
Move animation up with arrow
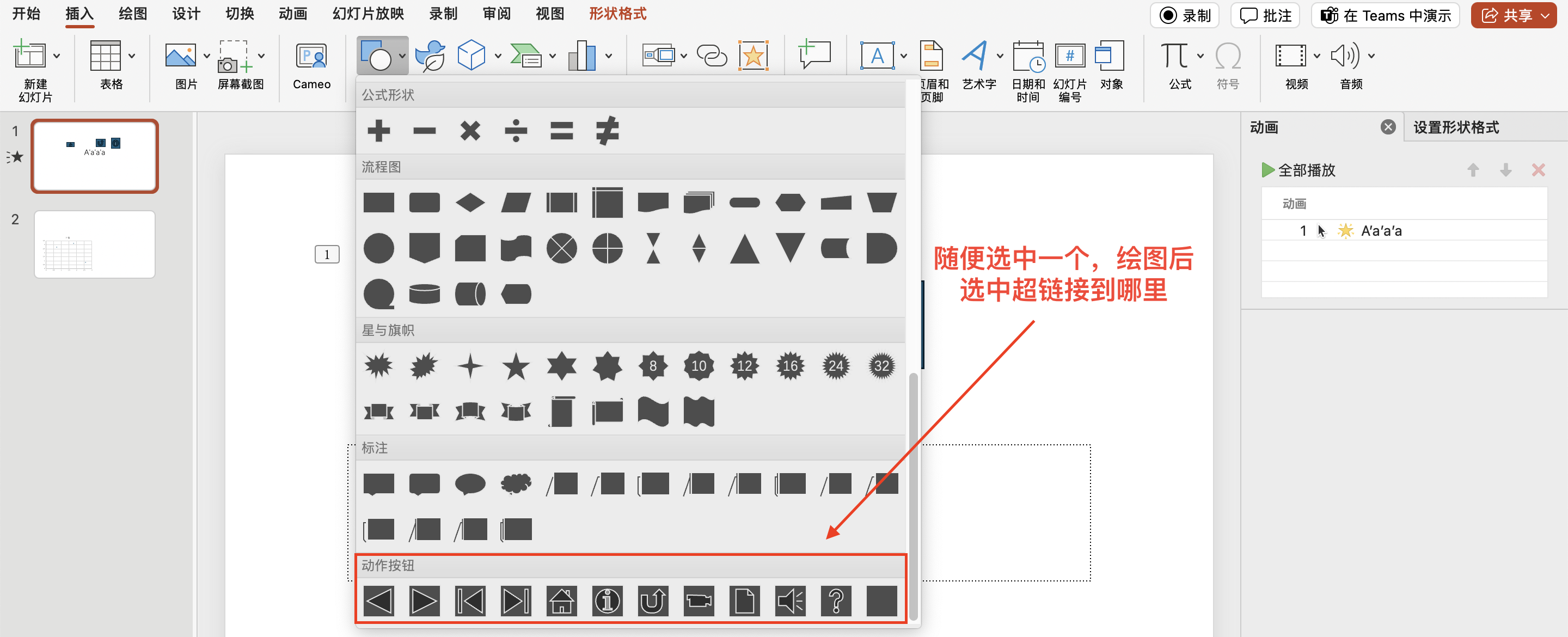(x=1472, y=170)
